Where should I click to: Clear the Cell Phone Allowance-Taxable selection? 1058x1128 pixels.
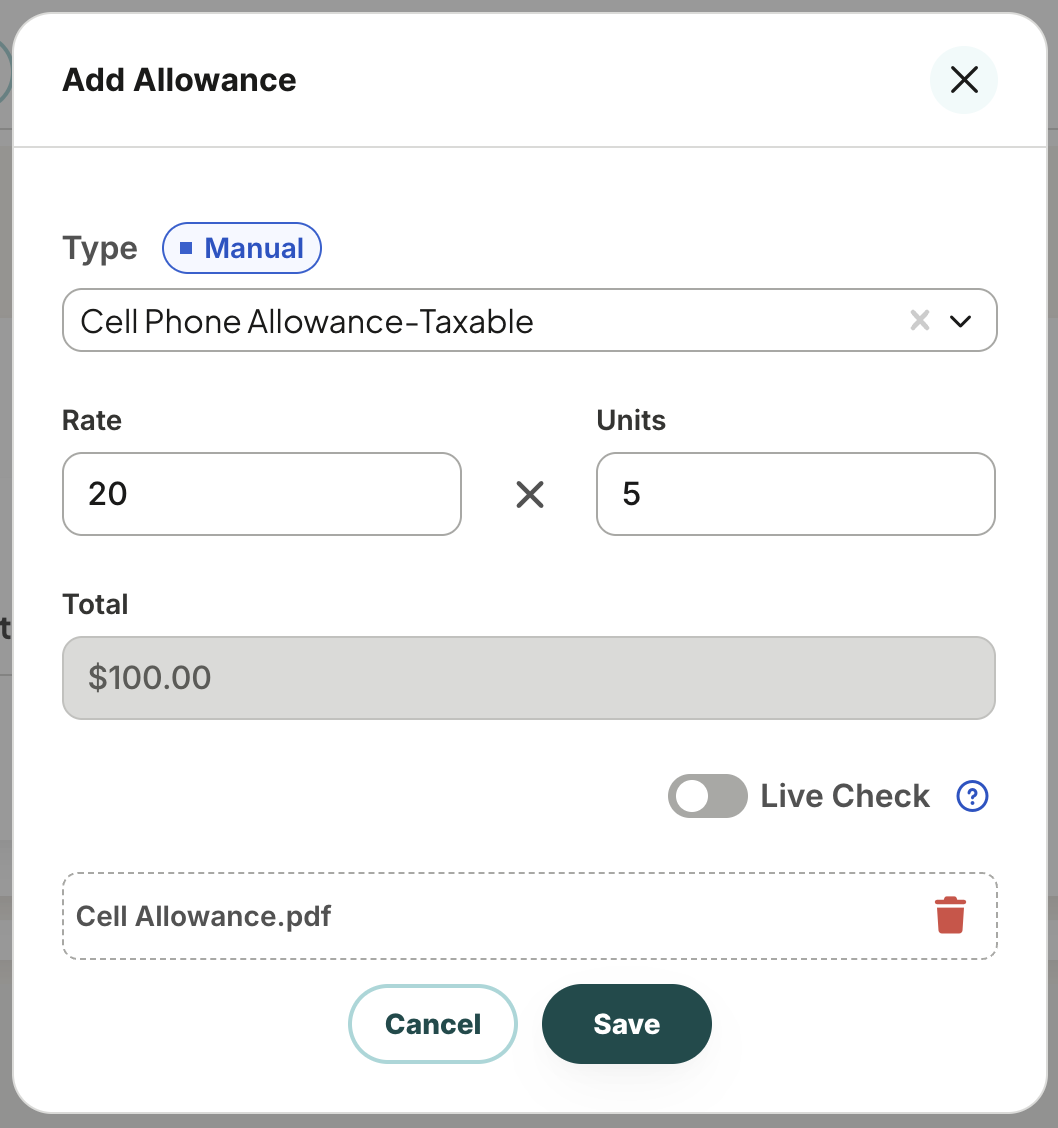point(920,320)
